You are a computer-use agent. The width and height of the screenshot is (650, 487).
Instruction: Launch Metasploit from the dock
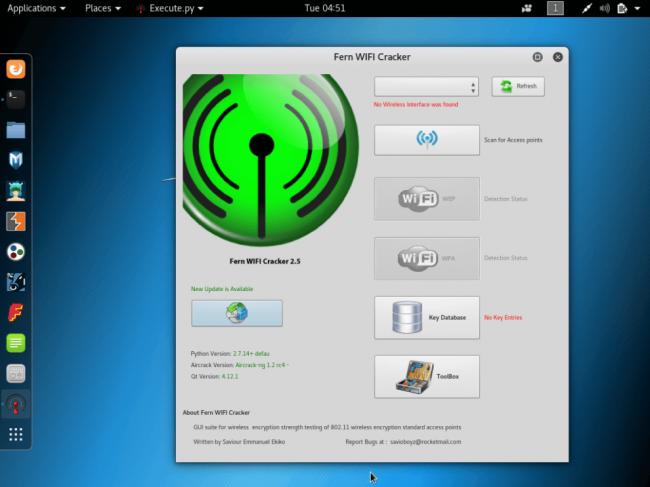click(16, 160)
